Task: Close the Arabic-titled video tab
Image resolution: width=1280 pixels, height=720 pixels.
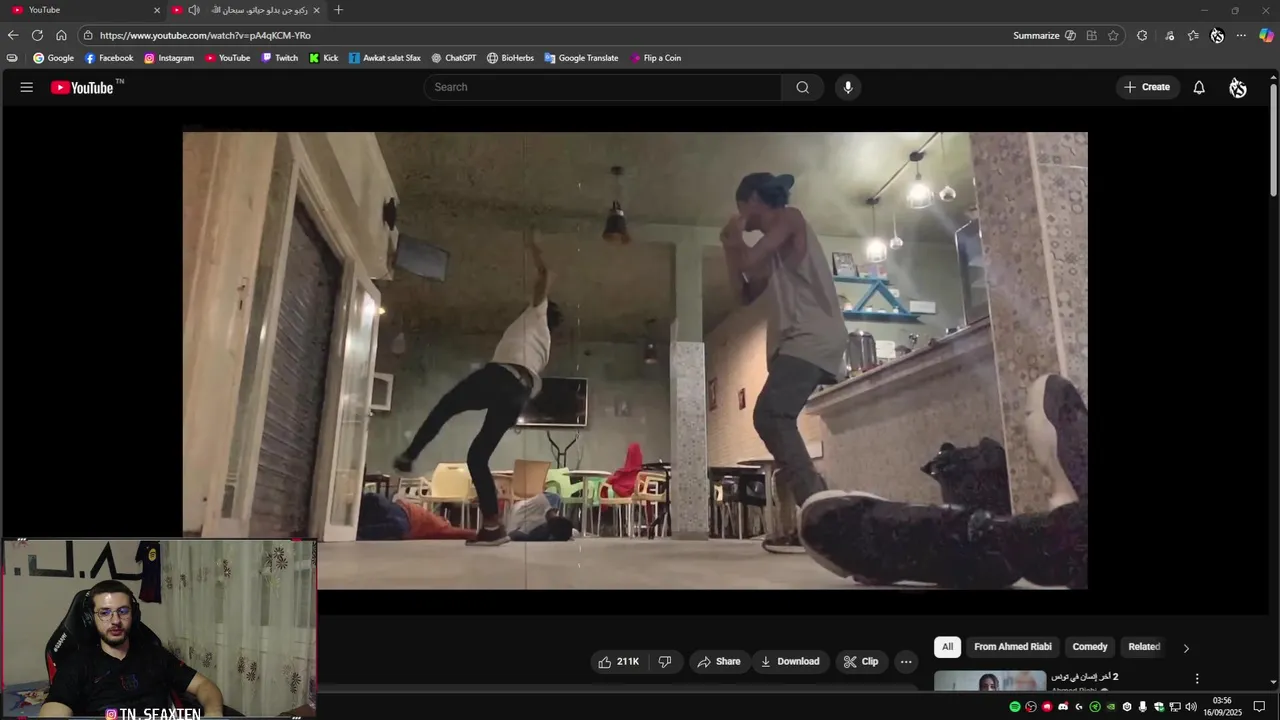Action: pyautogui.click(x=317, y=10)
